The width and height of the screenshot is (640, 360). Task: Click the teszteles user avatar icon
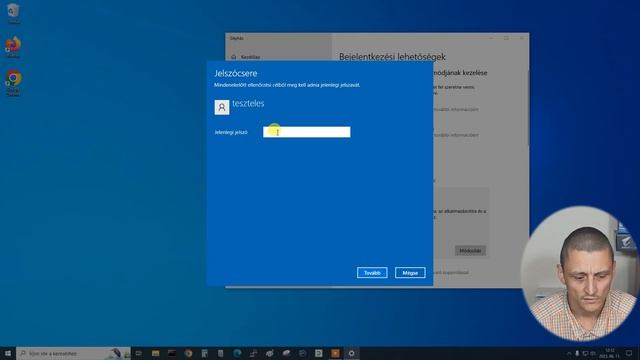pos(222,107)
